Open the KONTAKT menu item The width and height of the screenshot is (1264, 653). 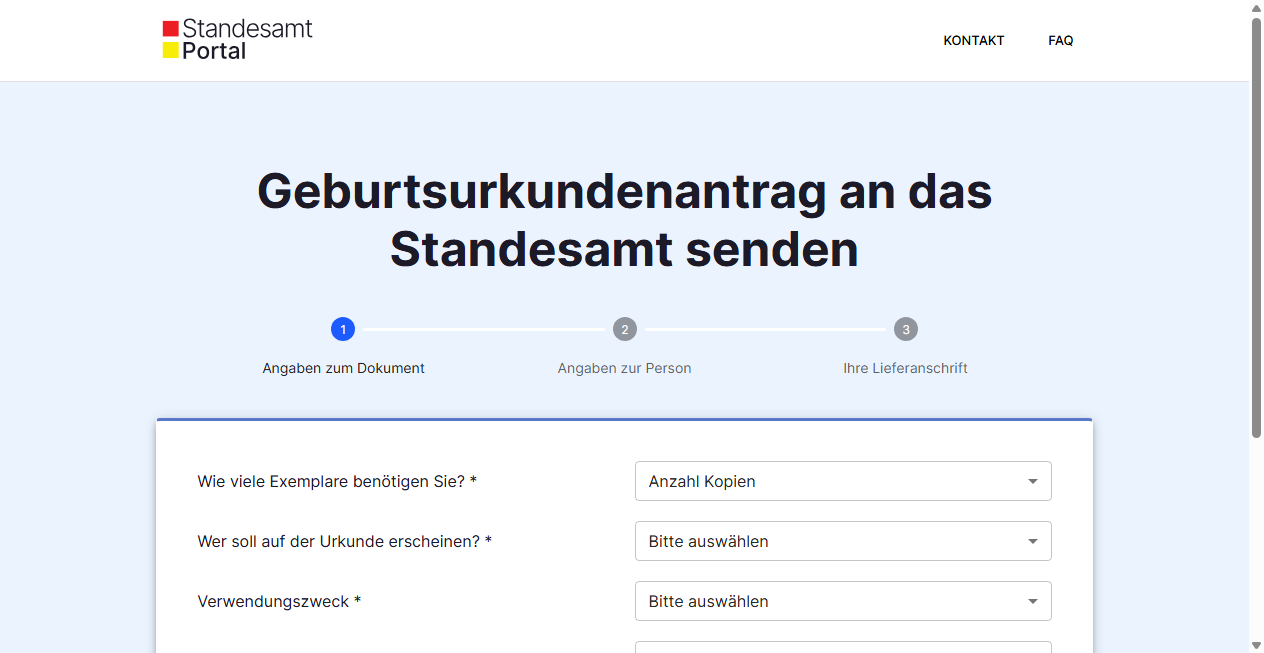973,40
